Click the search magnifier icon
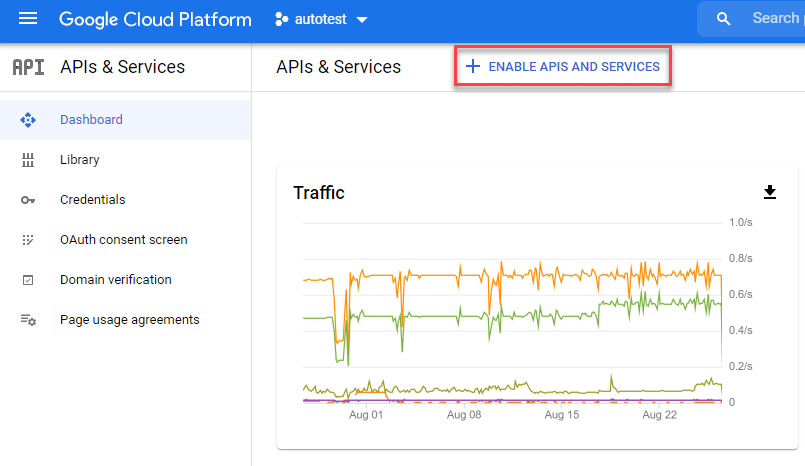 [x=725, y=19]
